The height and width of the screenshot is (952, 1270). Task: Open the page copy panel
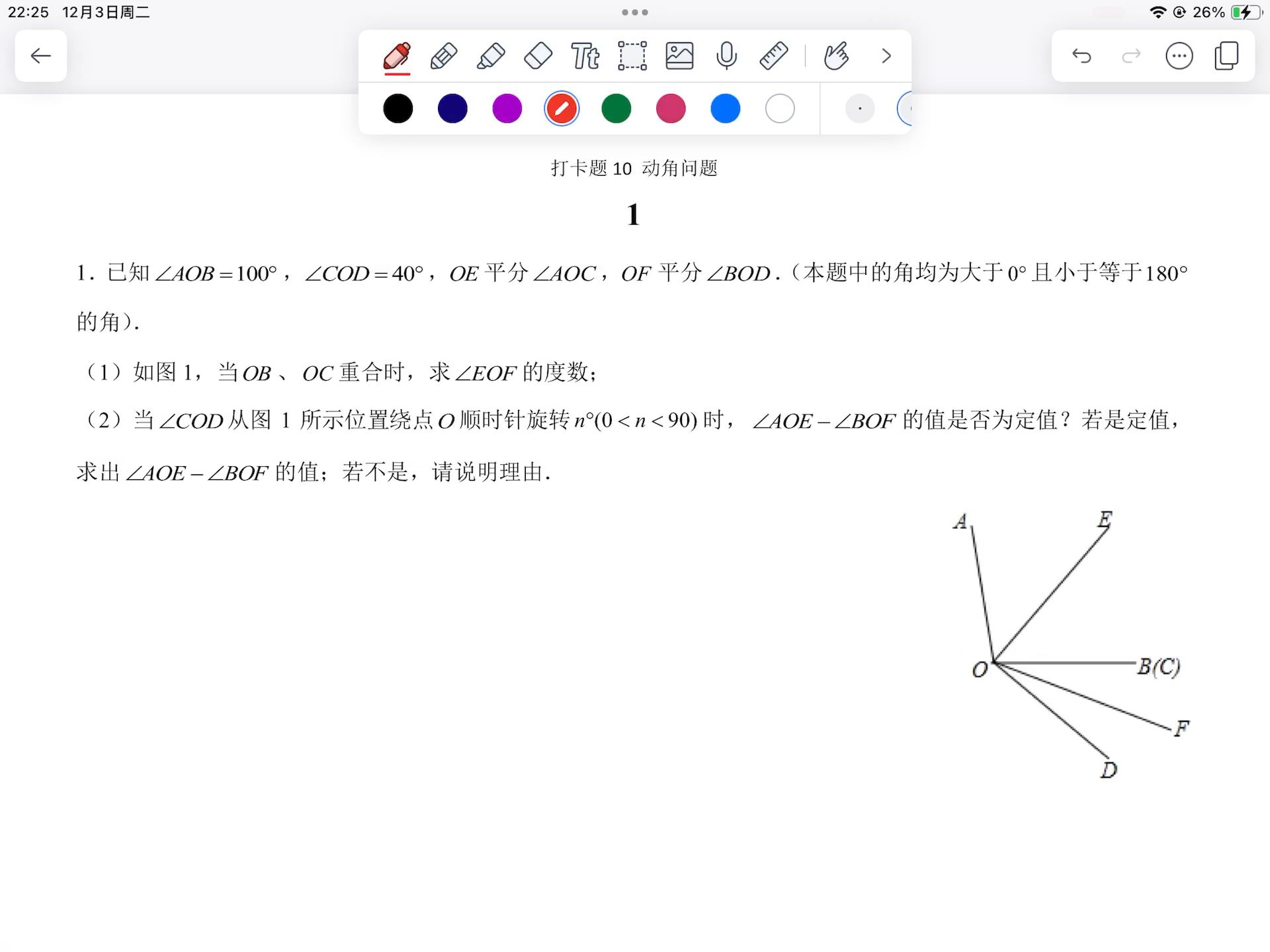1227,56
